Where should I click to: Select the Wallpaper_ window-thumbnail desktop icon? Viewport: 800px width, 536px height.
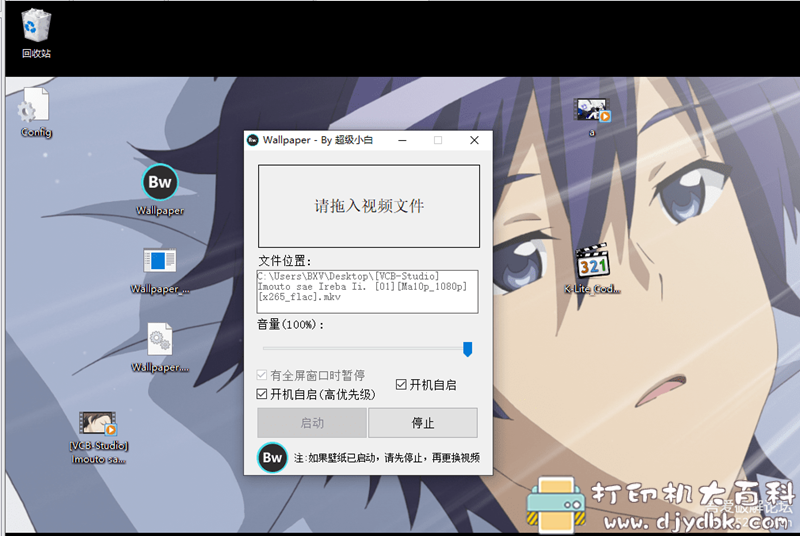point(160,271)
